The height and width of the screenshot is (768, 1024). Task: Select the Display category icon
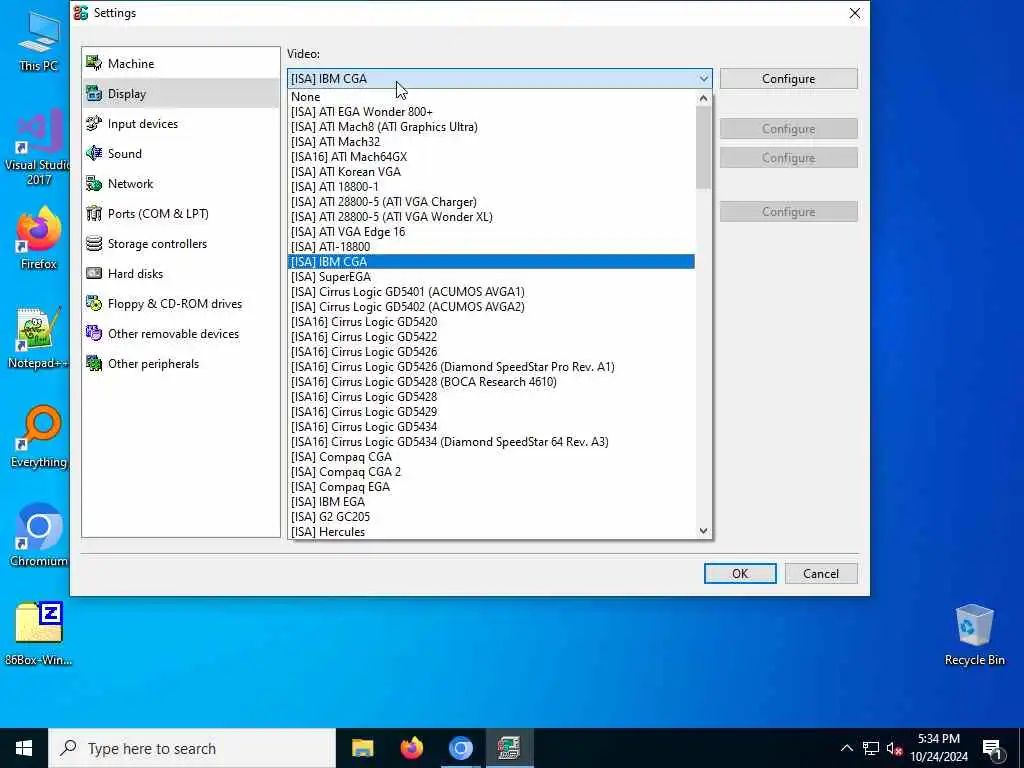[x=94, y=93]
